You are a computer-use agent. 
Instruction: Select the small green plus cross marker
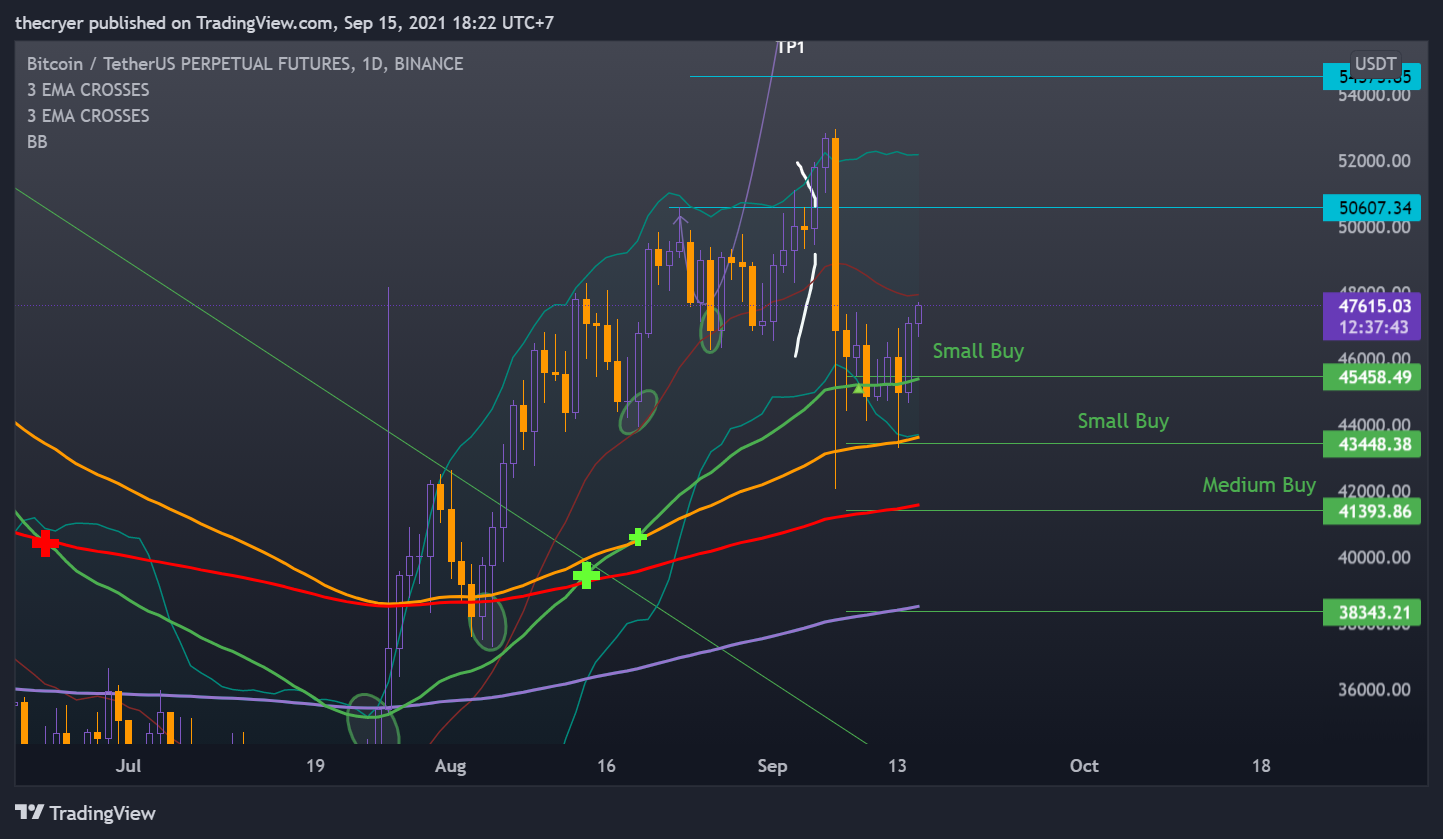(x=638, y=537)
